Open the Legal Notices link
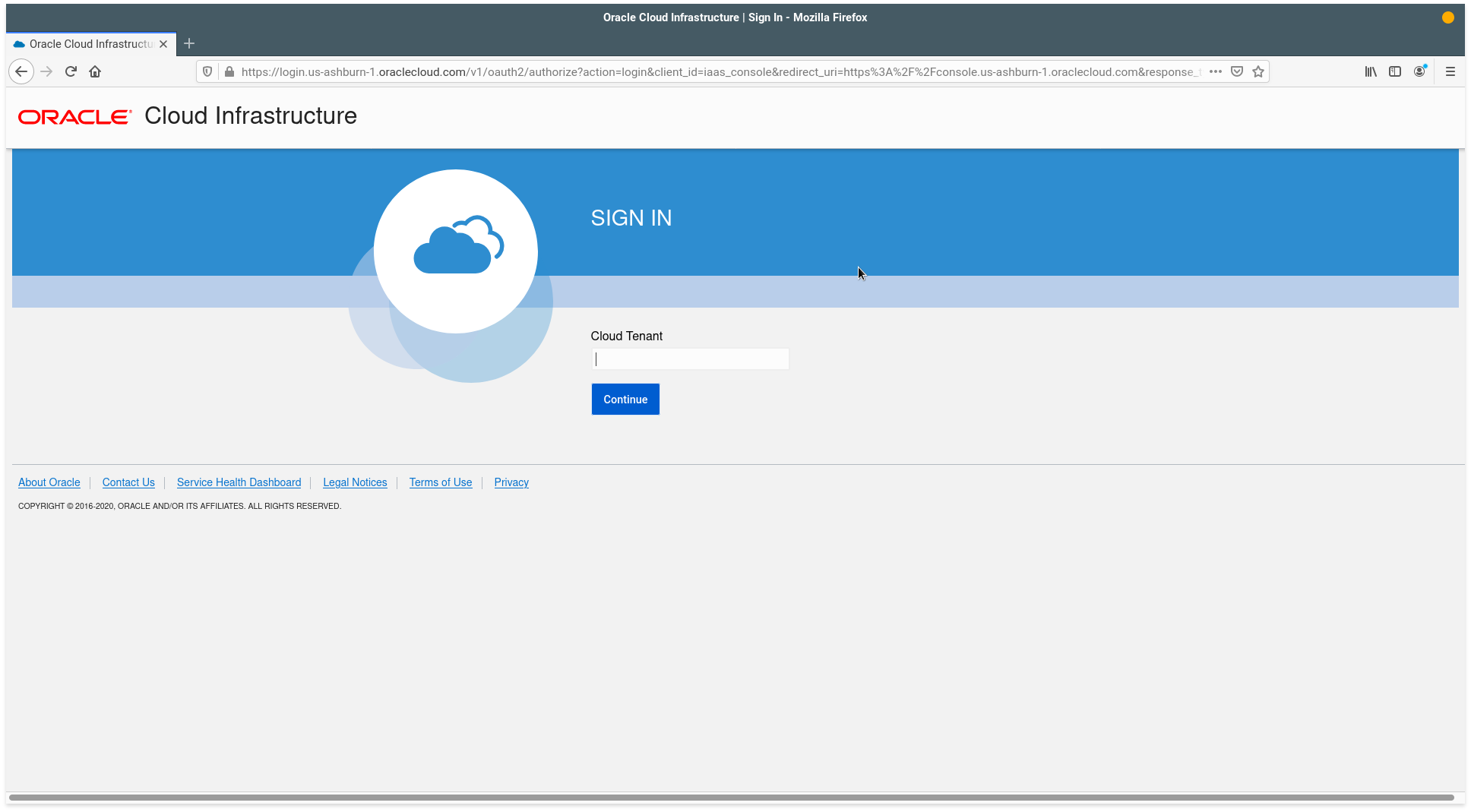Screen dimensions: 1471x812 point(355,482)
